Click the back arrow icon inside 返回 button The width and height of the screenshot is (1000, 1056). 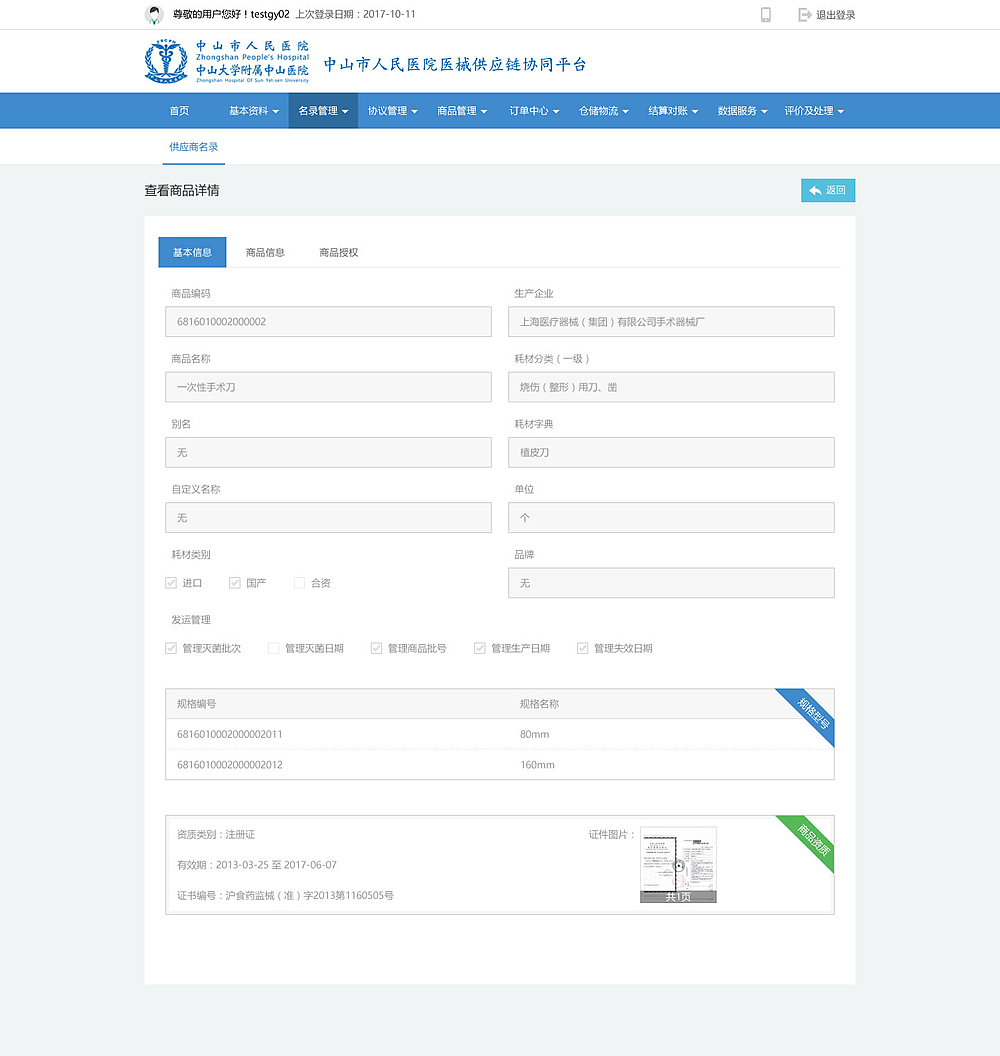click(814, 189)
